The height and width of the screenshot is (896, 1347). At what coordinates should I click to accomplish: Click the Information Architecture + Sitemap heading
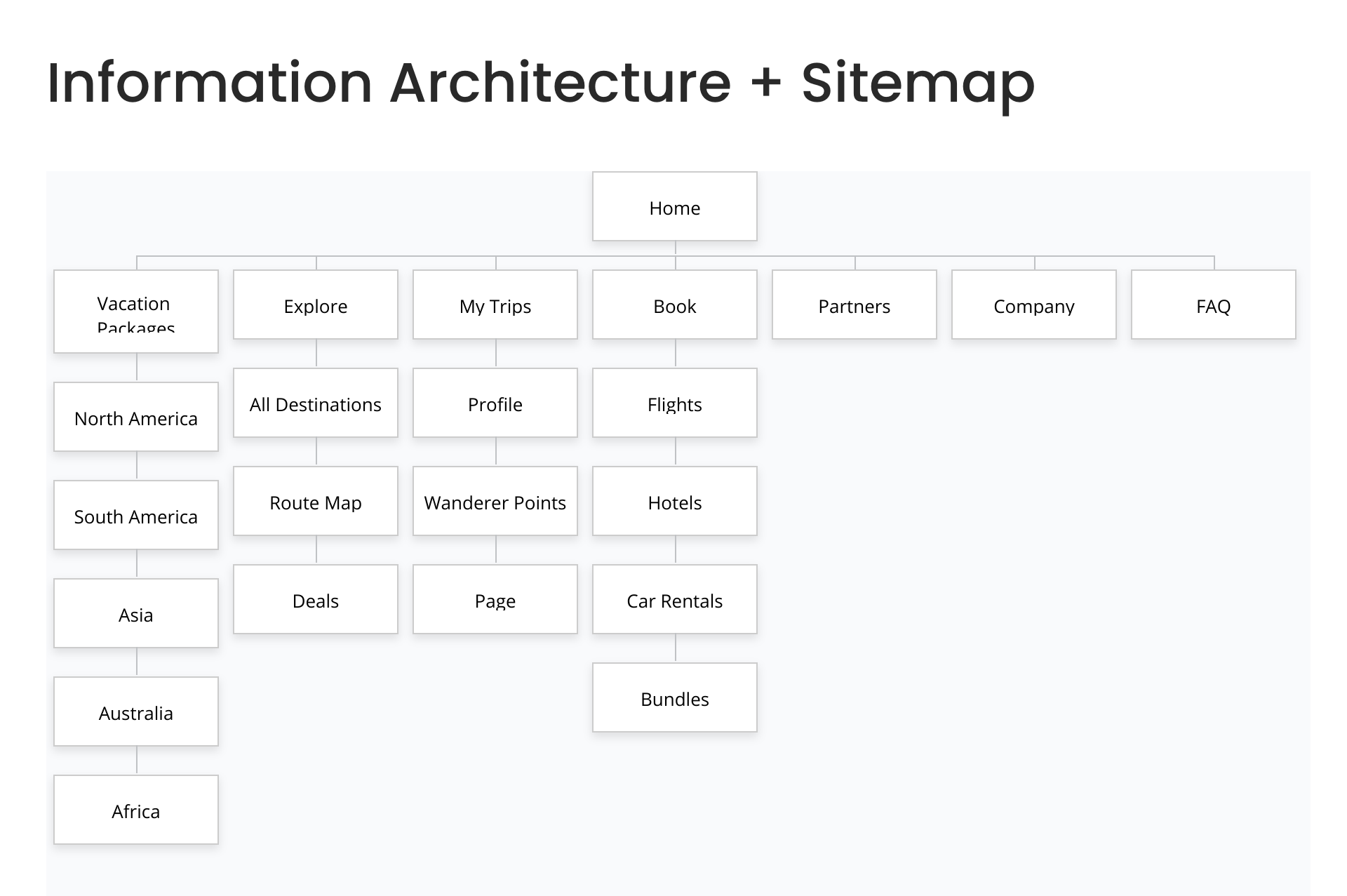(x=541, y=84)
